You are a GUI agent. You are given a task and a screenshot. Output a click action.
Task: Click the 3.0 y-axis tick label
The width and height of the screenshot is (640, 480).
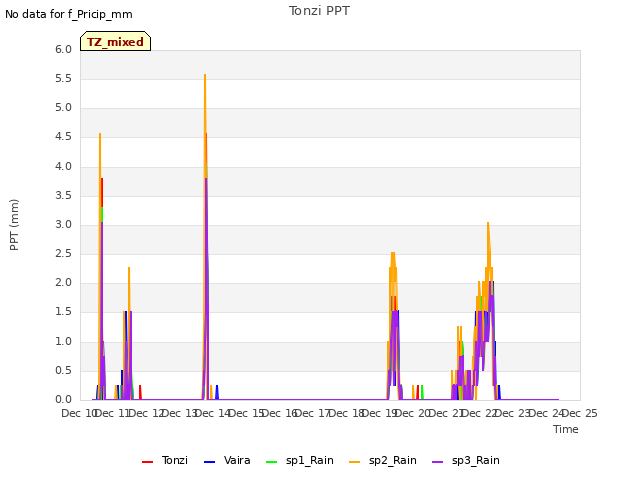63,224
